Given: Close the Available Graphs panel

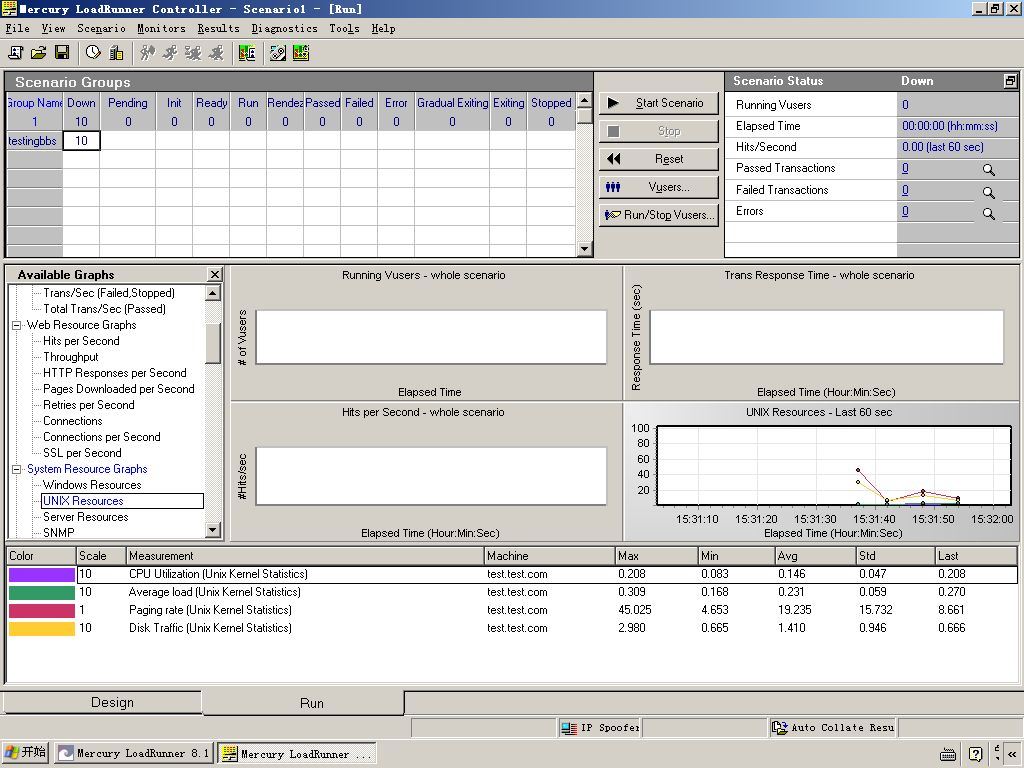Looking at the screenshot, I should (x=214, y=274).
